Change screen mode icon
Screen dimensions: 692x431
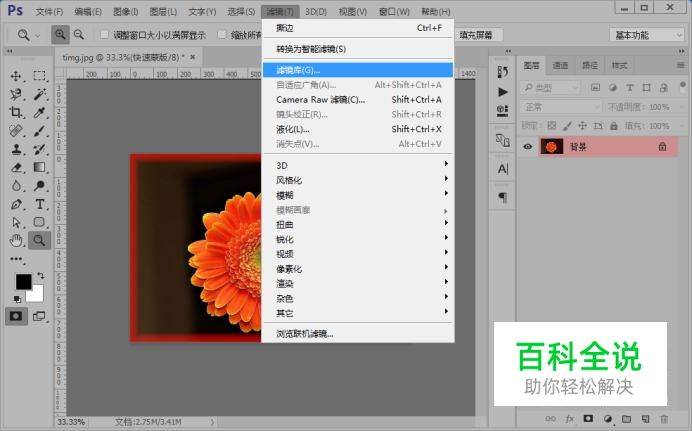click(39, 316)
